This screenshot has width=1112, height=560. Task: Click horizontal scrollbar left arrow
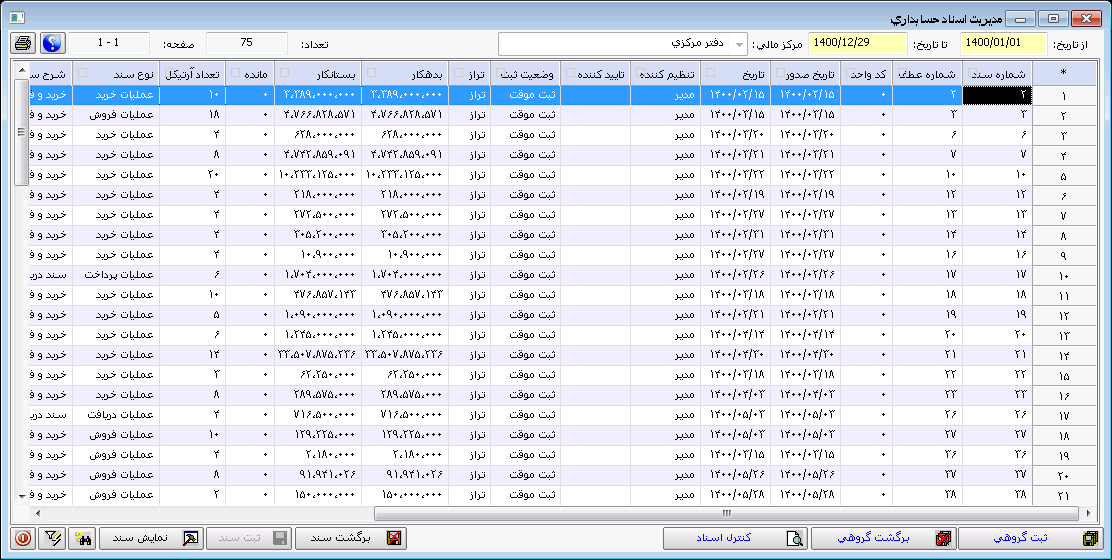38,513
